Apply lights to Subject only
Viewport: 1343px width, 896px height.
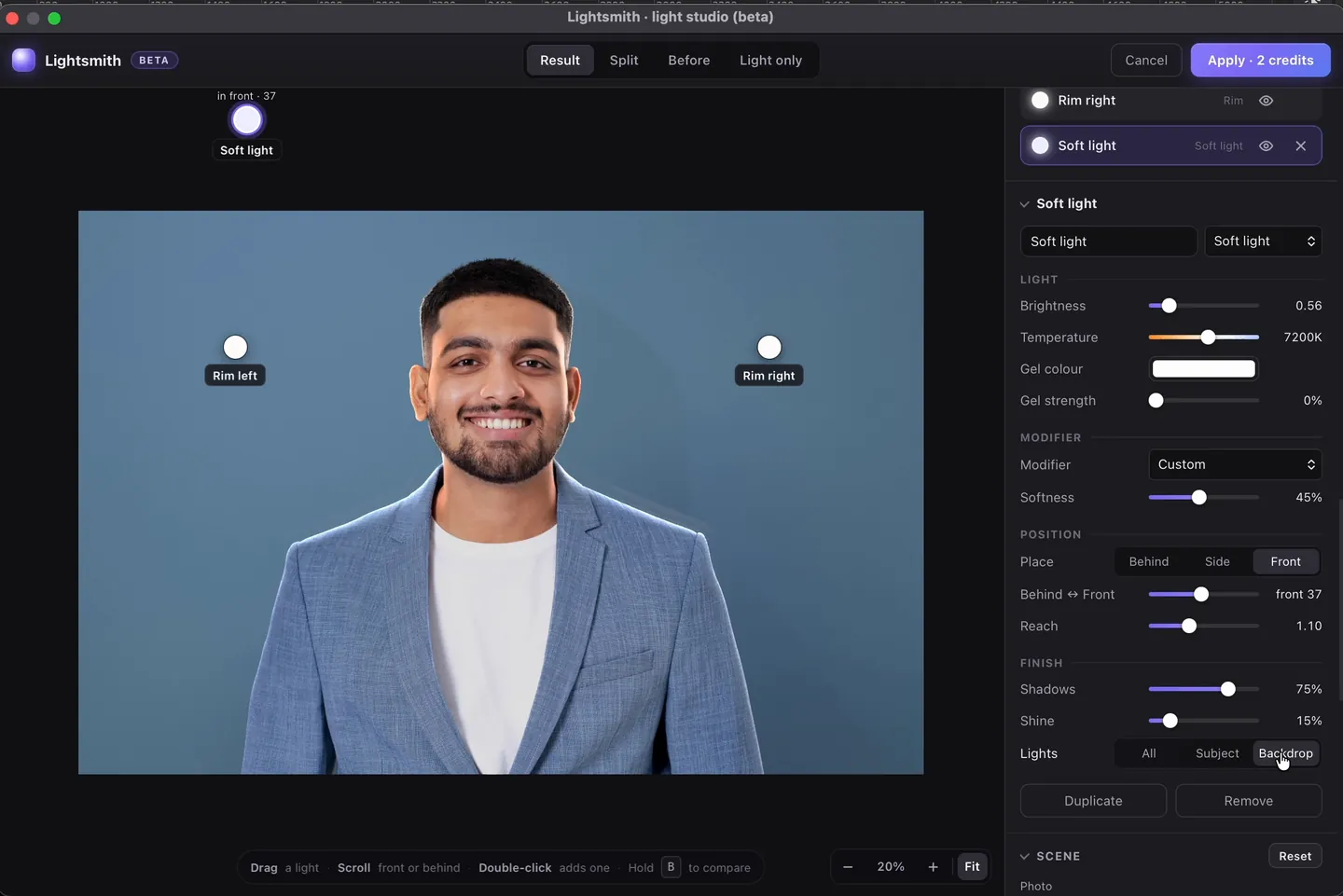pos(1217,753)
